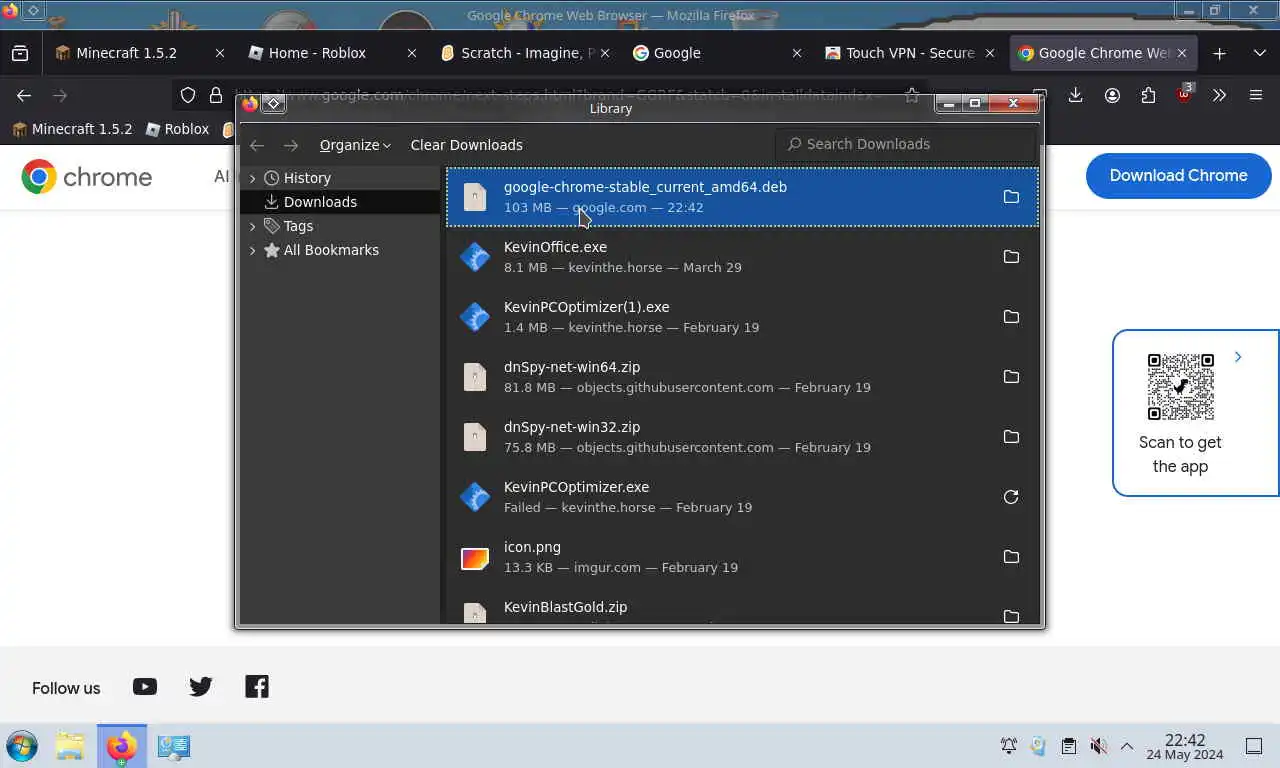This screenshot has height=768, width=1280.
Task: Click the Firefox back navigation arrow
Action: 24,95
